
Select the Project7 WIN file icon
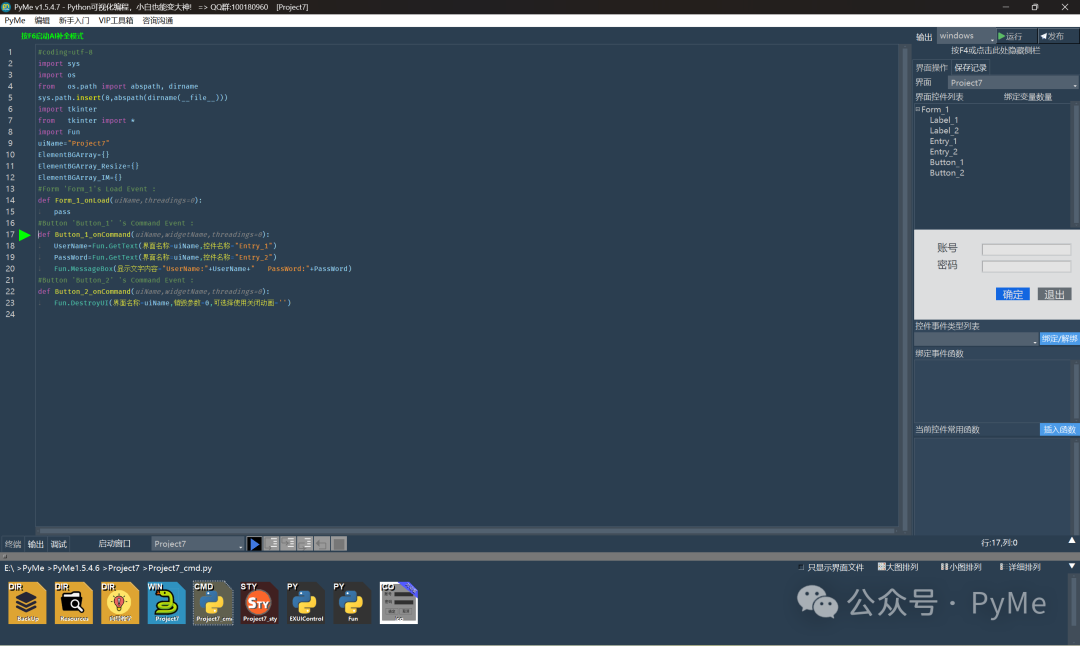click(167, 603)
